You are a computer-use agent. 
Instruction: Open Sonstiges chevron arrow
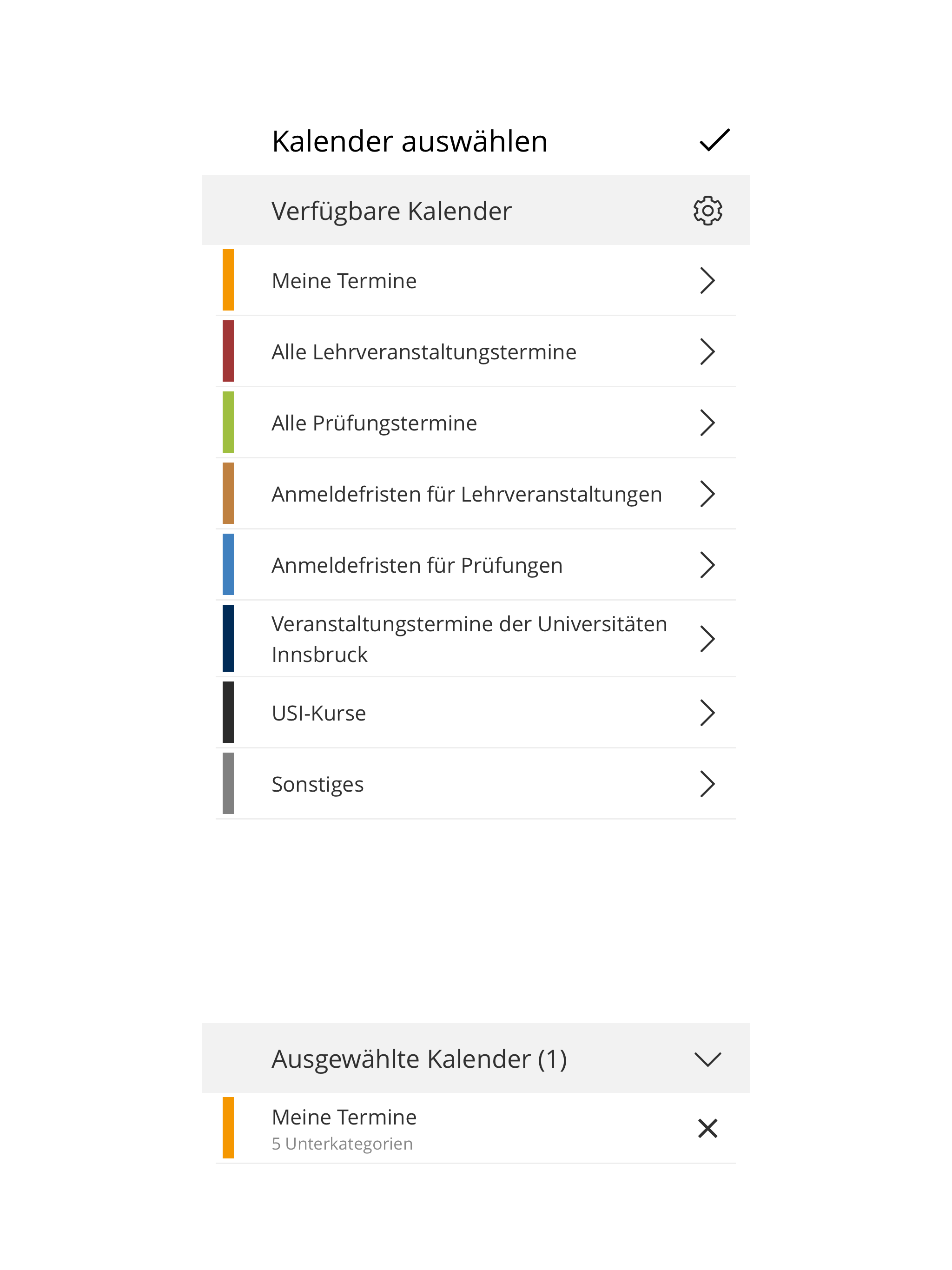tap(707, 784)
